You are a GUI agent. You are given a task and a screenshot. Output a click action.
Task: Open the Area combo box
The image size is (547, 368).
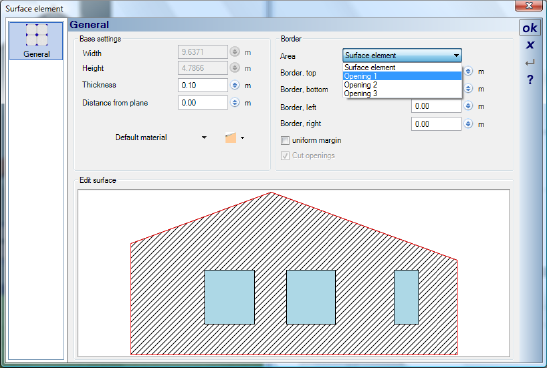coord(402,55)
